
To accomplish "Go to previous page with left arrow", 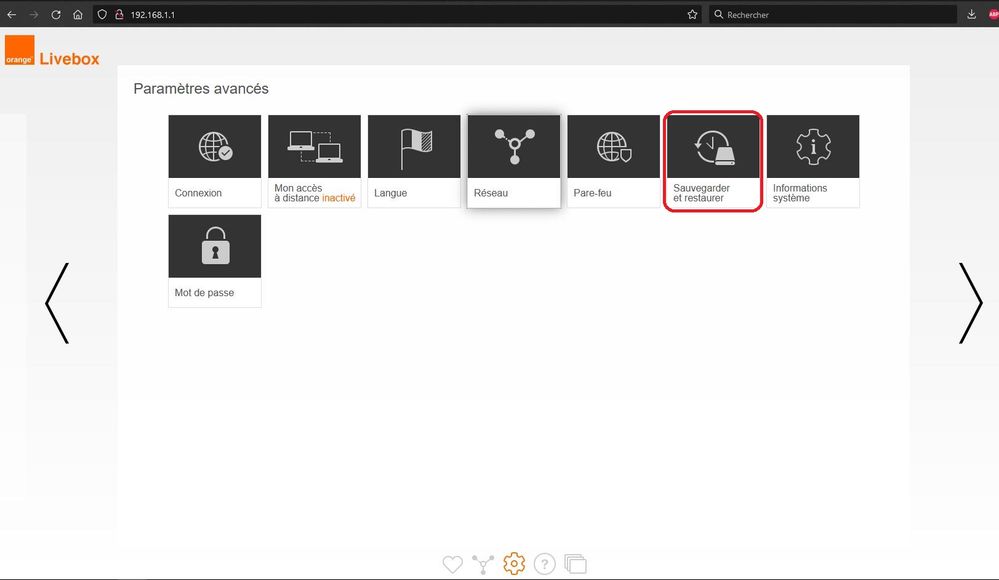I will pos(57,303).
